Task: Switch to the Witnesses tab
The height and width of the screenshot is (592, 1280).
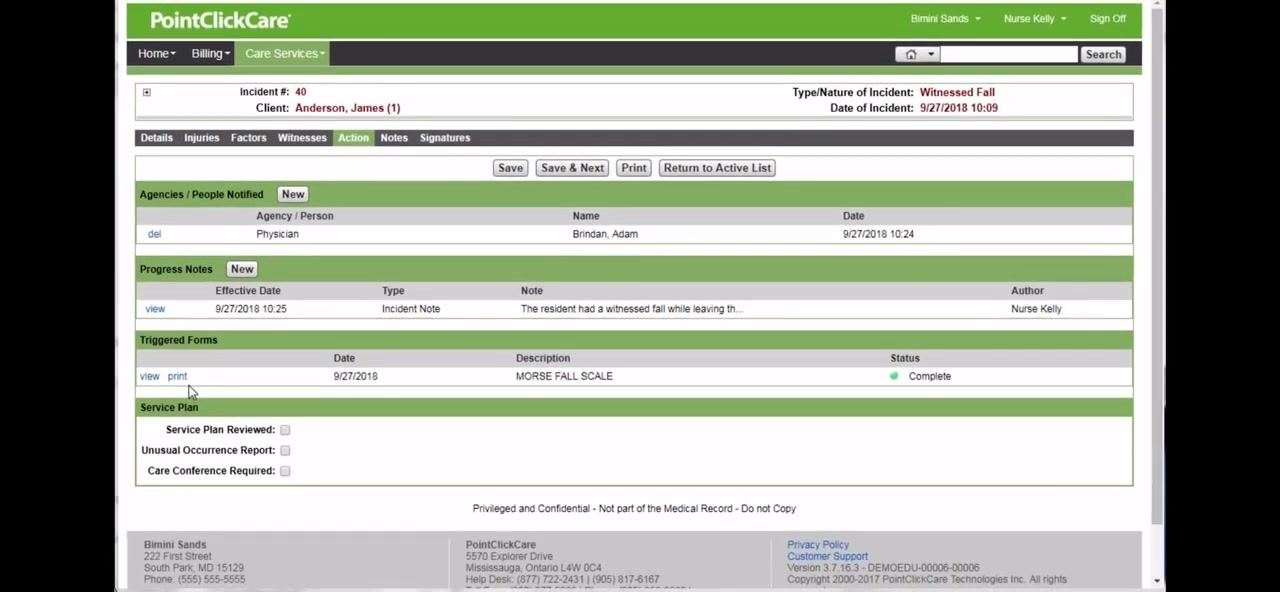Action: tap(302, 138)
